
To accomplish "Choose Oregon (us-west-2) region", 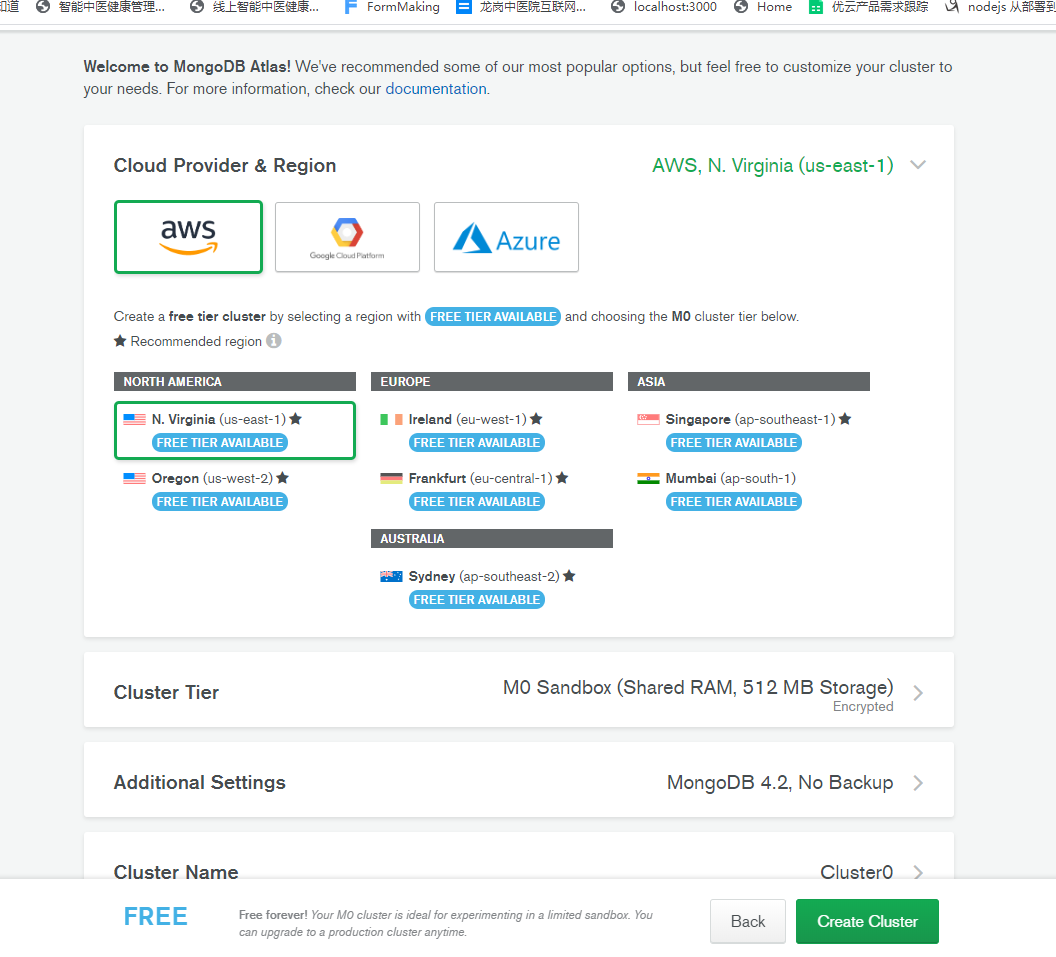I will pos(234,490).
